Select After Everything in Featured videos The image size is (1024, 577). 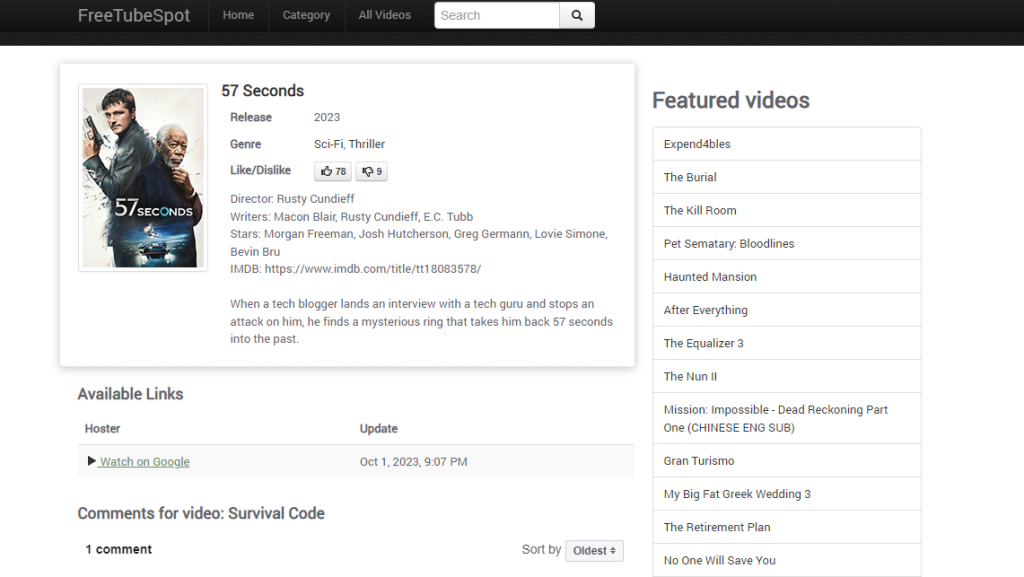tap(787, 310)
